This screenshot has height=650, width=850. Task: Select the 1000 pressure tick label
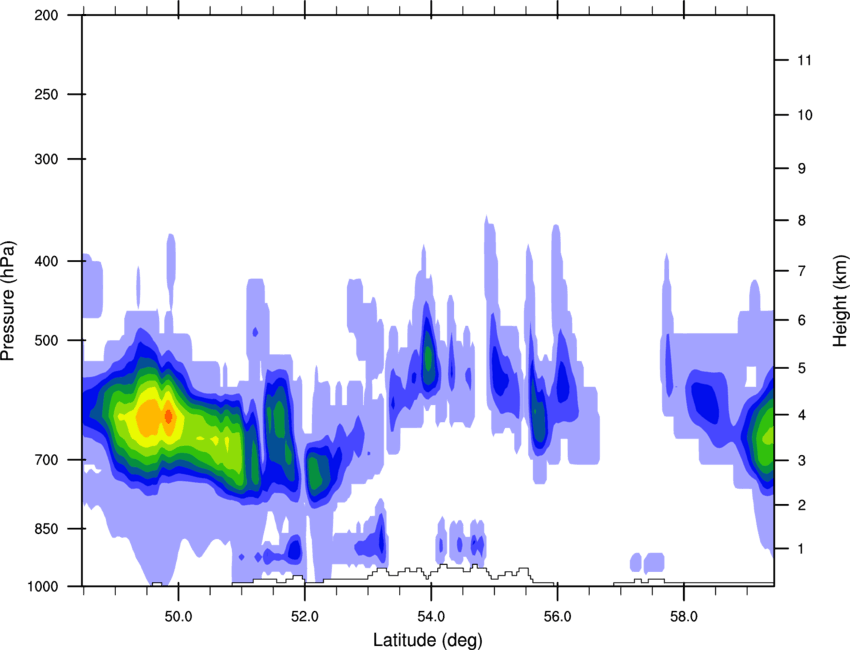tap(43, 586)
